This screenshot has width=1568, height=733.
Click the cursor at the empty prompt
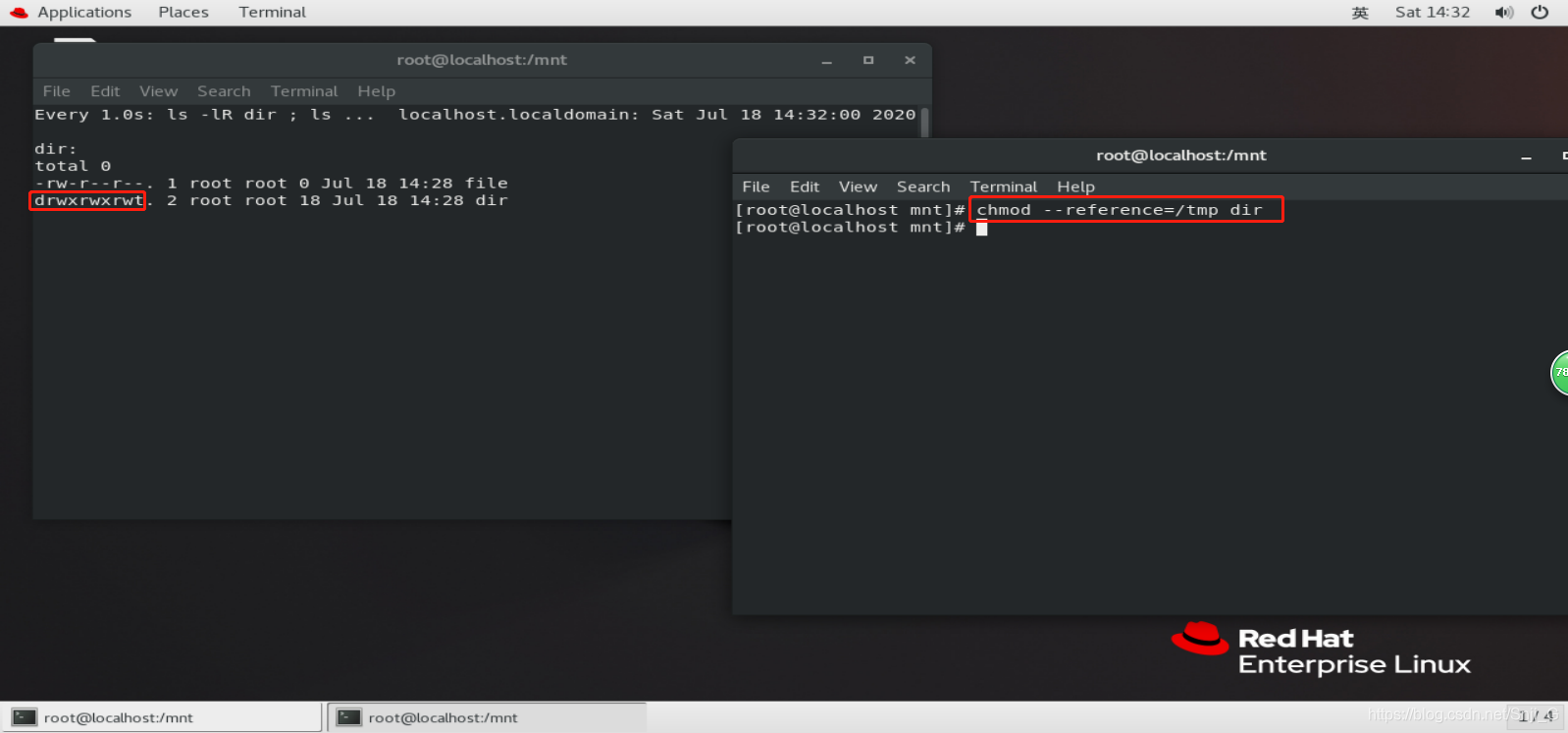(x=981, y=228)
